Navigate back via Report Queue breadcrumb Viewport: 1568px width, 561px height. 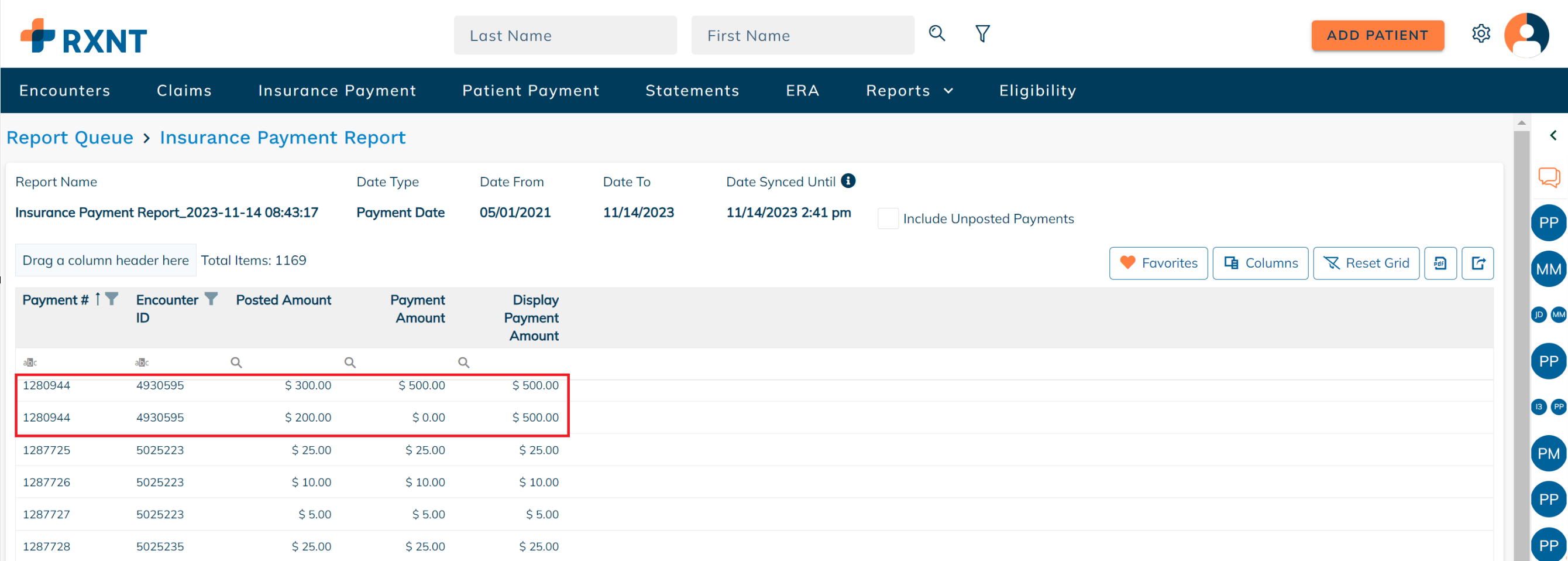tap(70, 137)
